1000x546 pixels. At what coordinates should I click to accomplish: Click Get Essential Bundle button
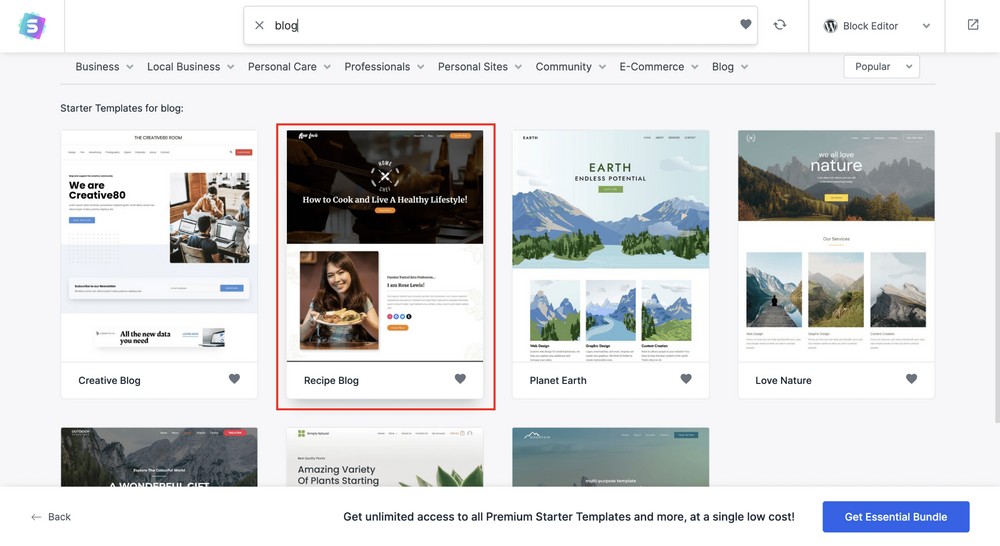pyautogui.click(x=895, y=517)
